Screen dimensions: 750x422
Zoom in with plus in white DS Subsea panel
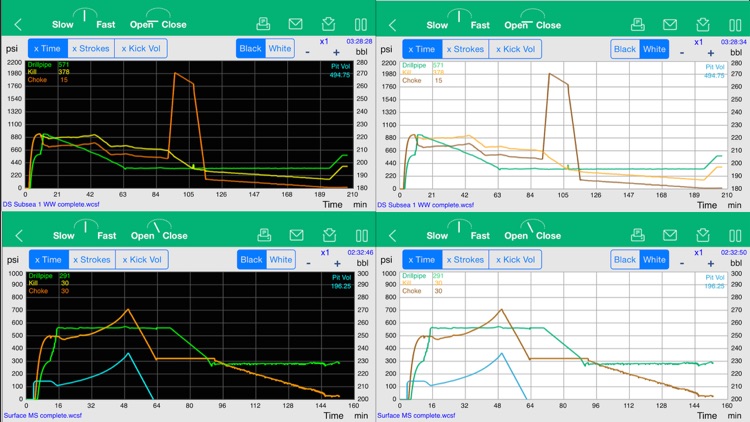pos(711,53)
